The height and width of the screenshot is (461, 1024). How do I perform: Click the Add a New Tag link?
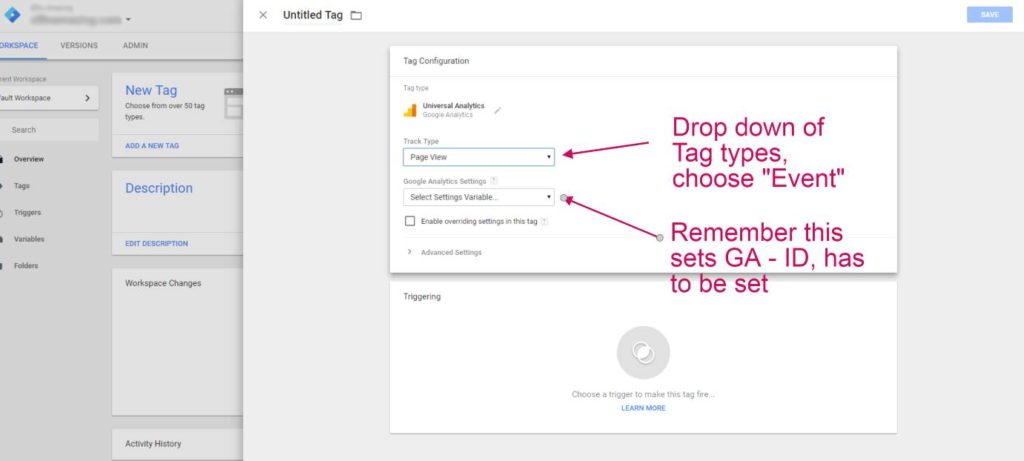click(152, 146)
